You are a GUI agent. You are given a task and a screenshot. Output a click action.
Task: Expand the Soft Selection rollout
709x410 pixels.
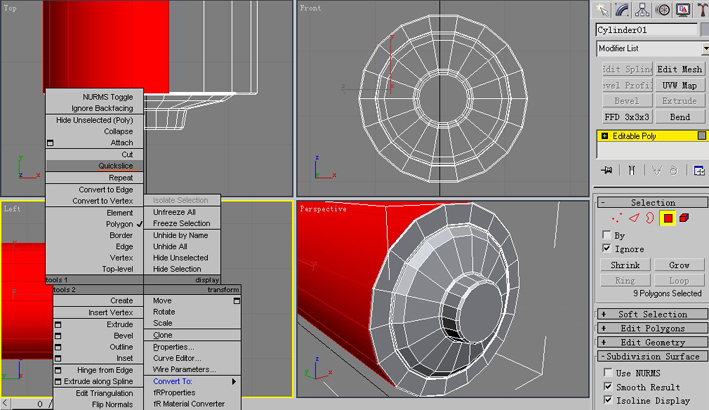(652, 314)
